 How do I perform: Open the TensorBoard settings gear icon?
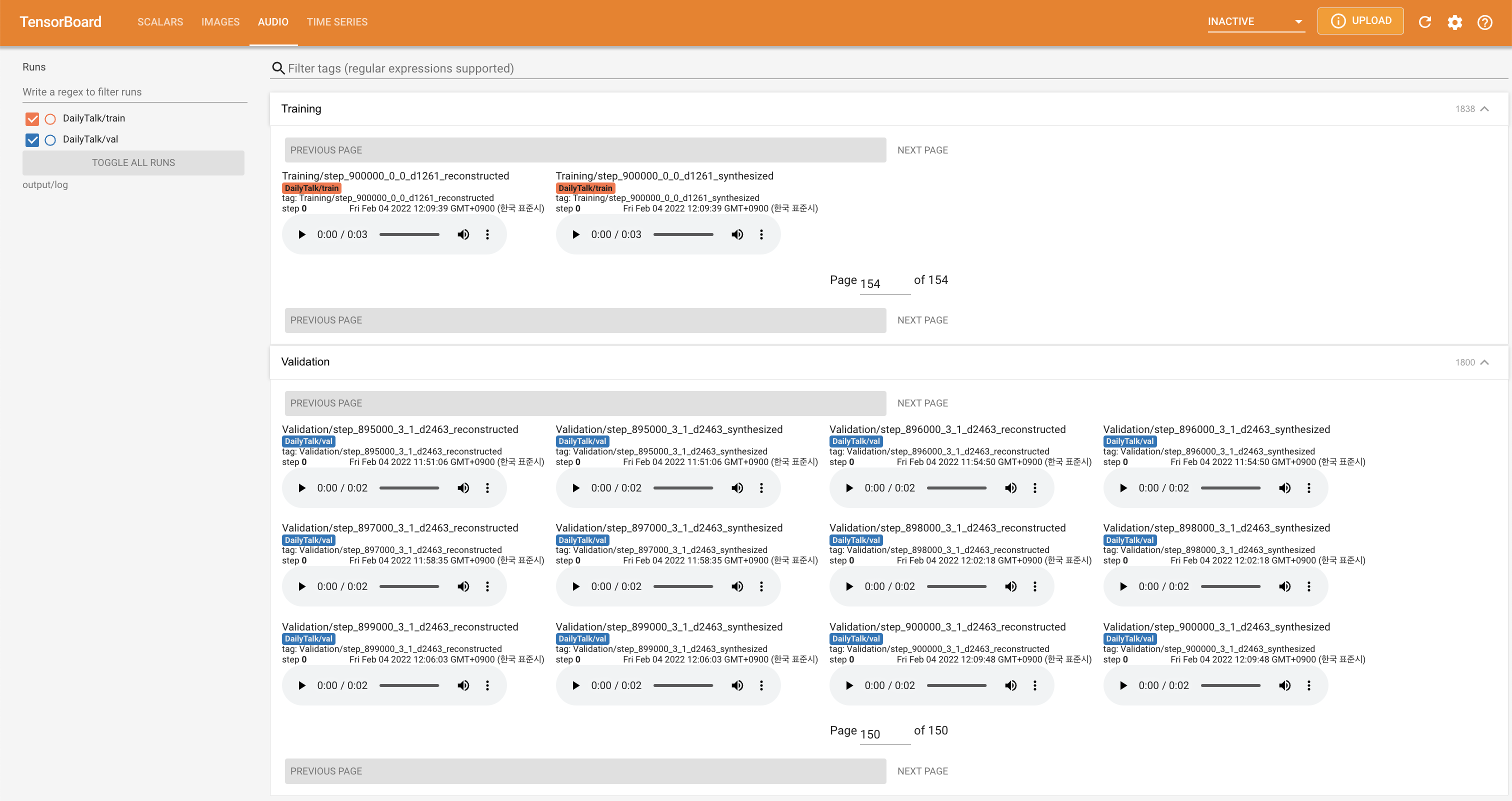click(1454, 22)
